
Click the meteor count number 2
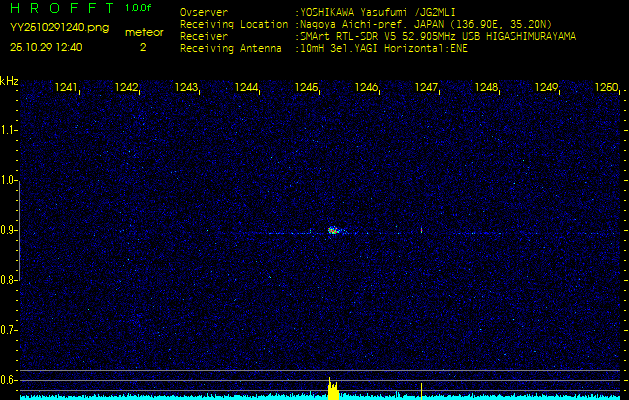(143, 46)
